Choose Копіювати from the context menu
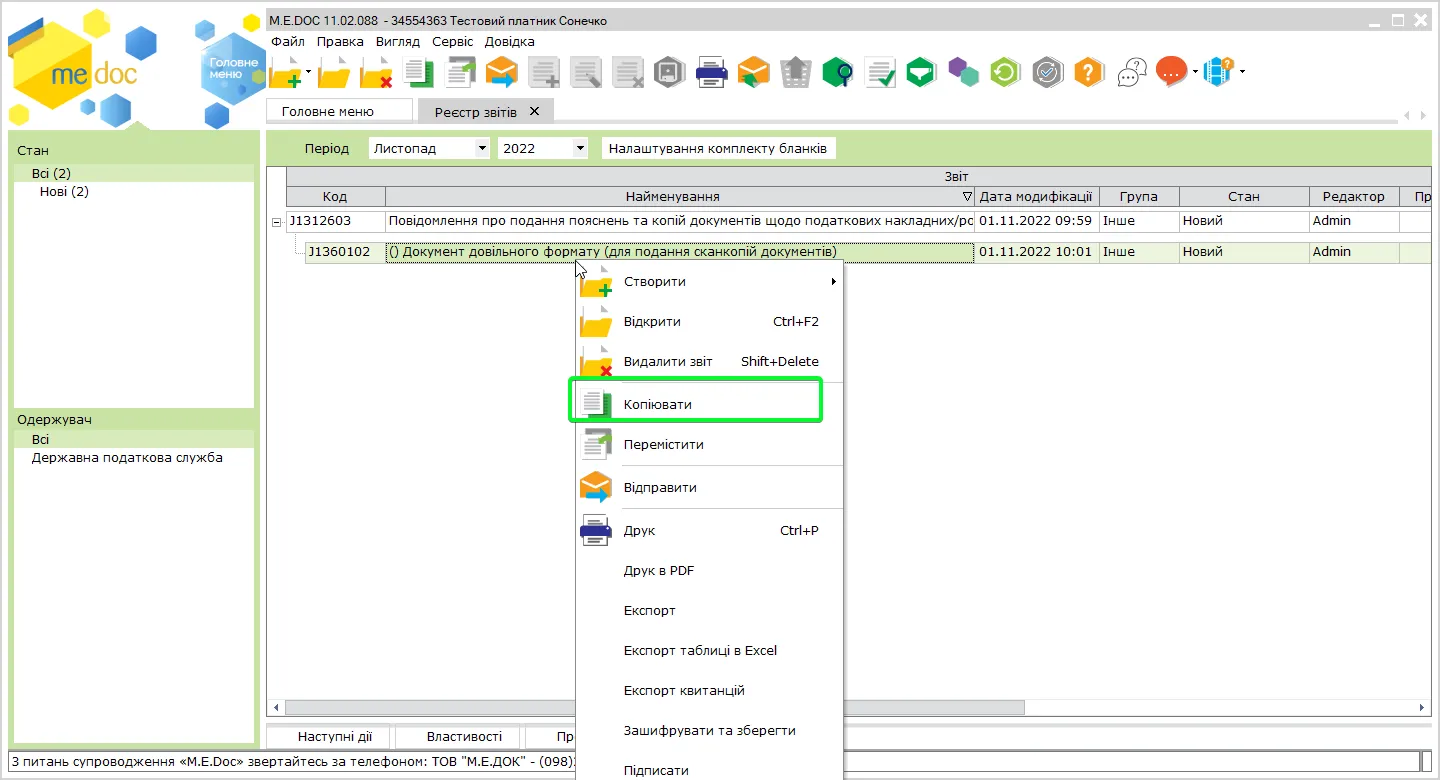Screen dimensions: 1440x780 click(695, 404)
